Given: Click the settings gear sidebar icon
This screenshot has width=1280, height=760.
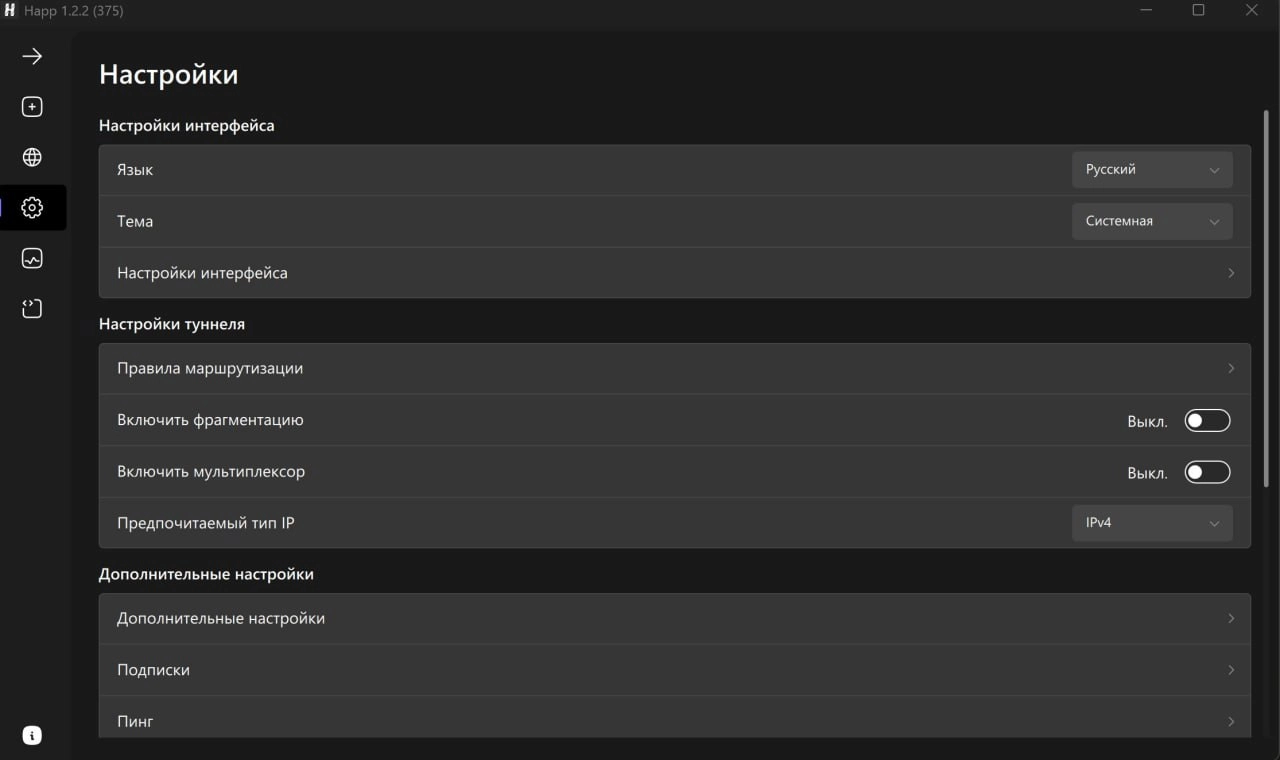Looking at the screenshot, I should (32, 207).
